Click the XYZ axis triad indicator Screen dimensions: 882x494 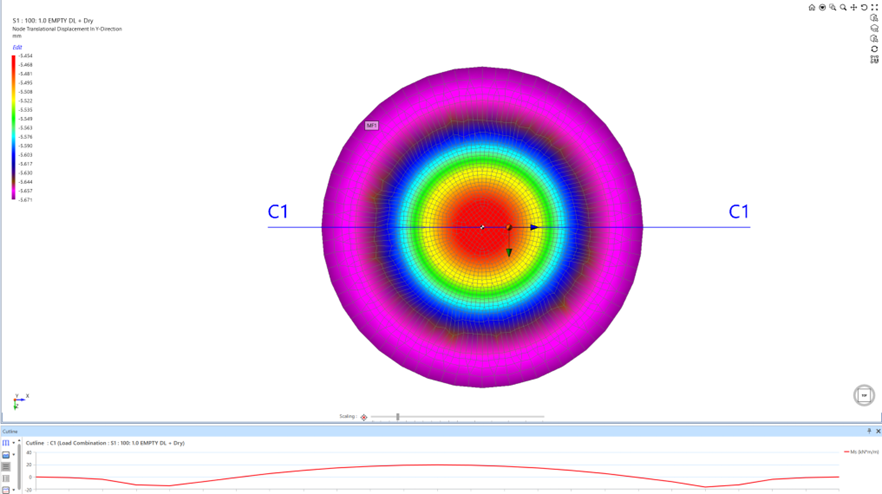[x=20, y=401]
